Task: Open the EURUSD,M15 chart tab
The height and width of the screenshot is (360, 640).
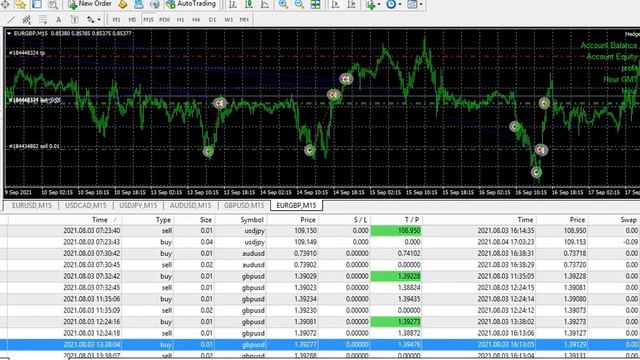Action: (32, 205)
